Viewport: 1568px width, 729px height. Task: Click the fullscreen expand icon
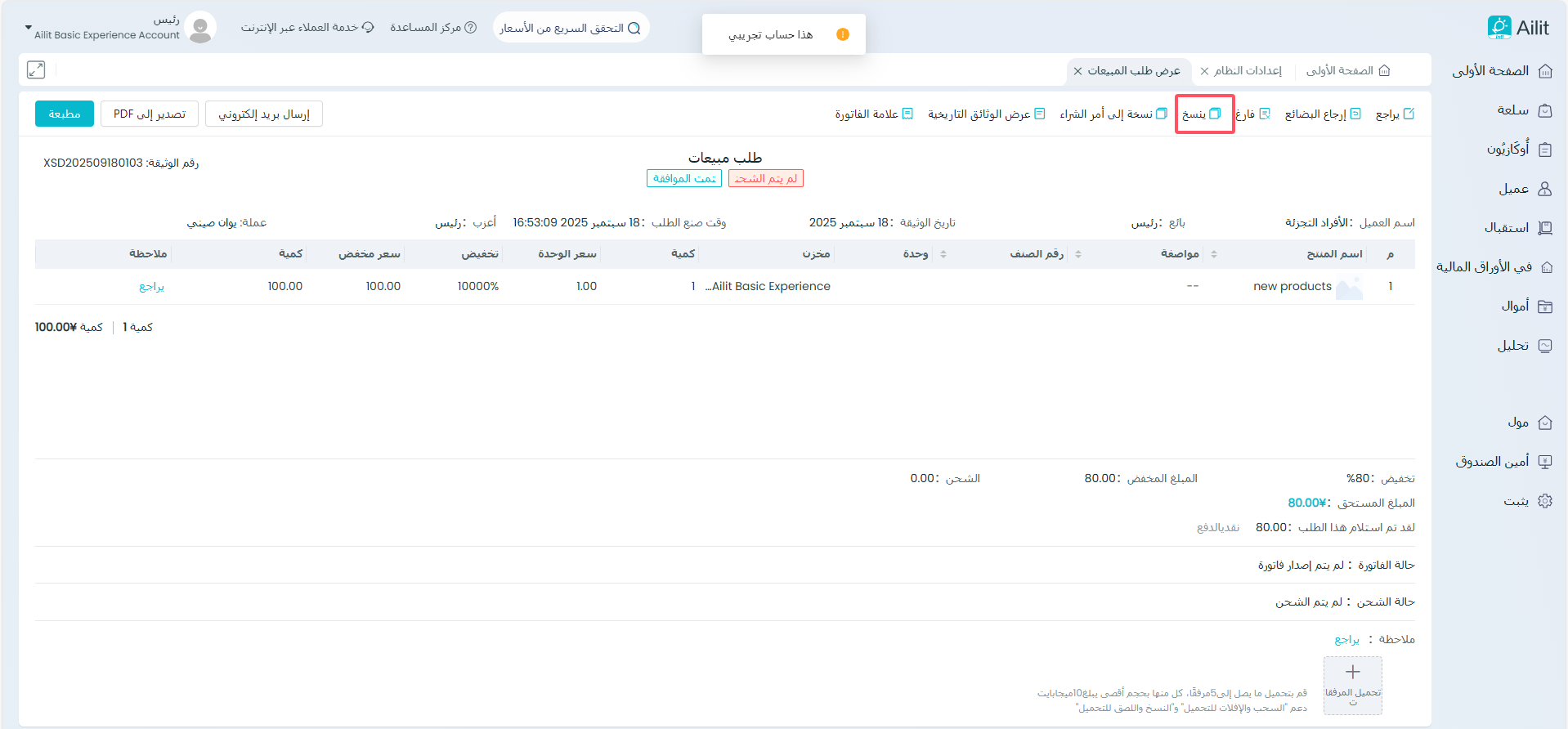pos(36,69)
